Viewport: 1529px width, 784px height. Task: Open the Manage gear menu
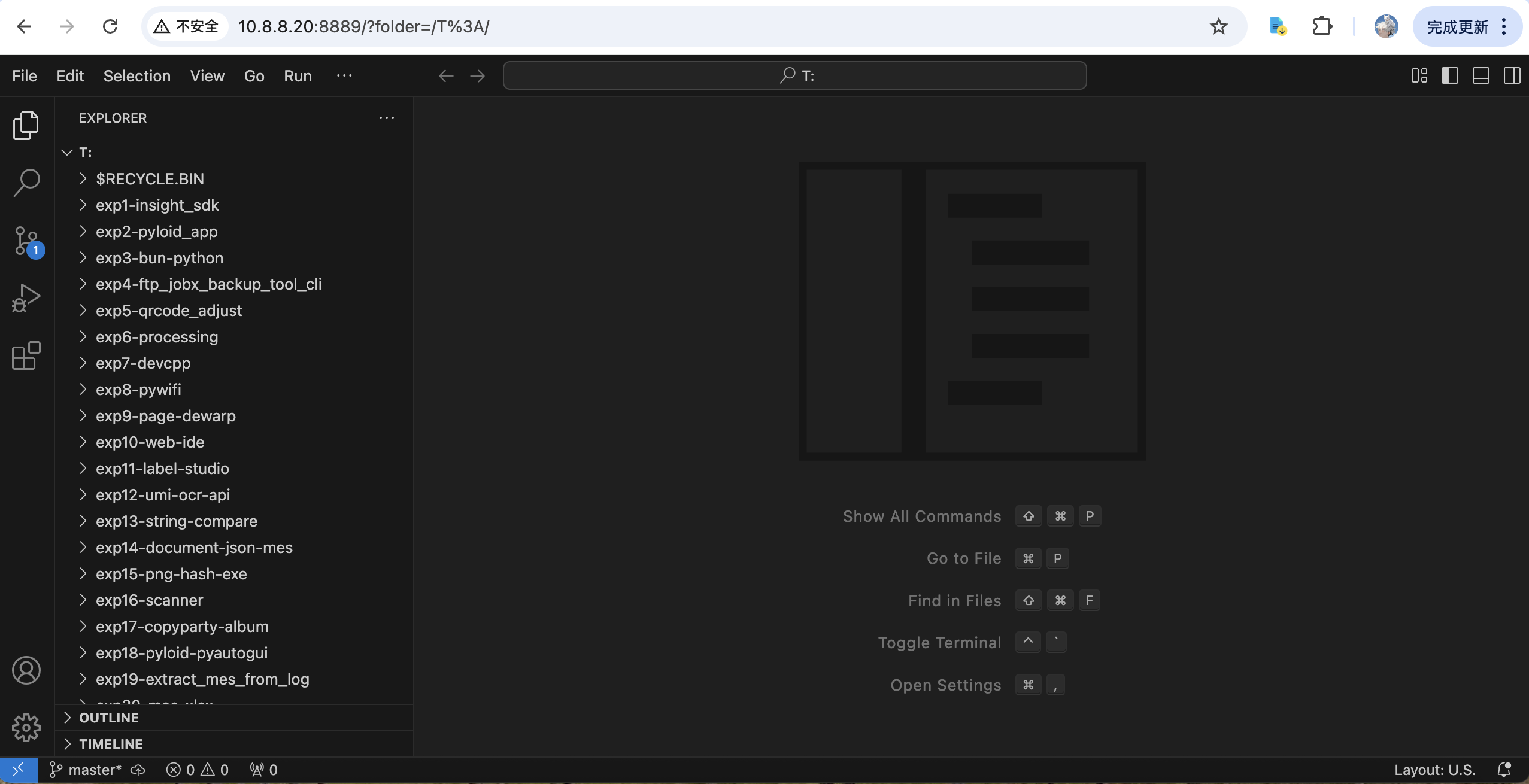coord(26,728)
